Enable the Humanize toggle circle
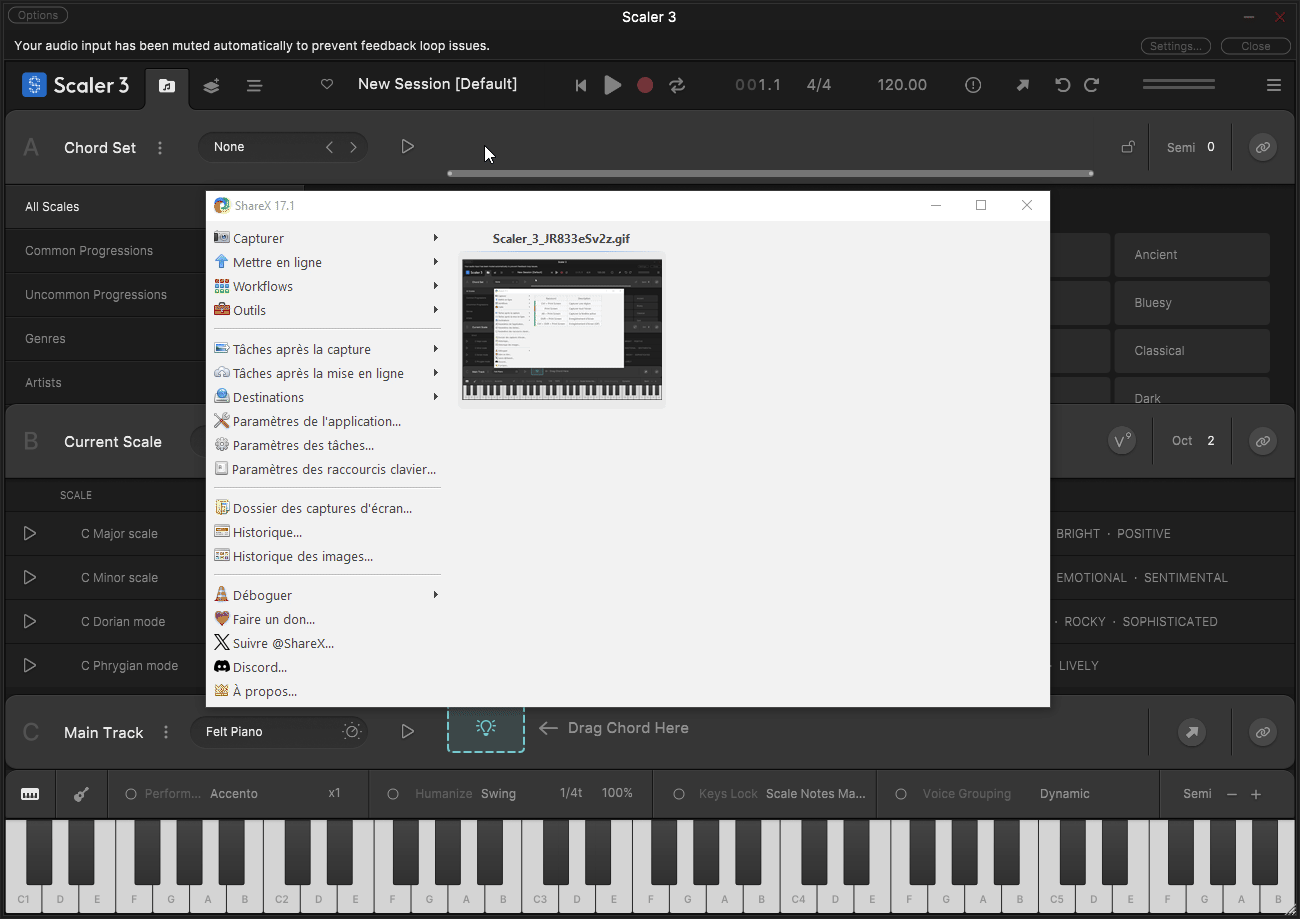Image resolution: width=1300 pixels, height=919 pixels. click(x=393, y=794)
